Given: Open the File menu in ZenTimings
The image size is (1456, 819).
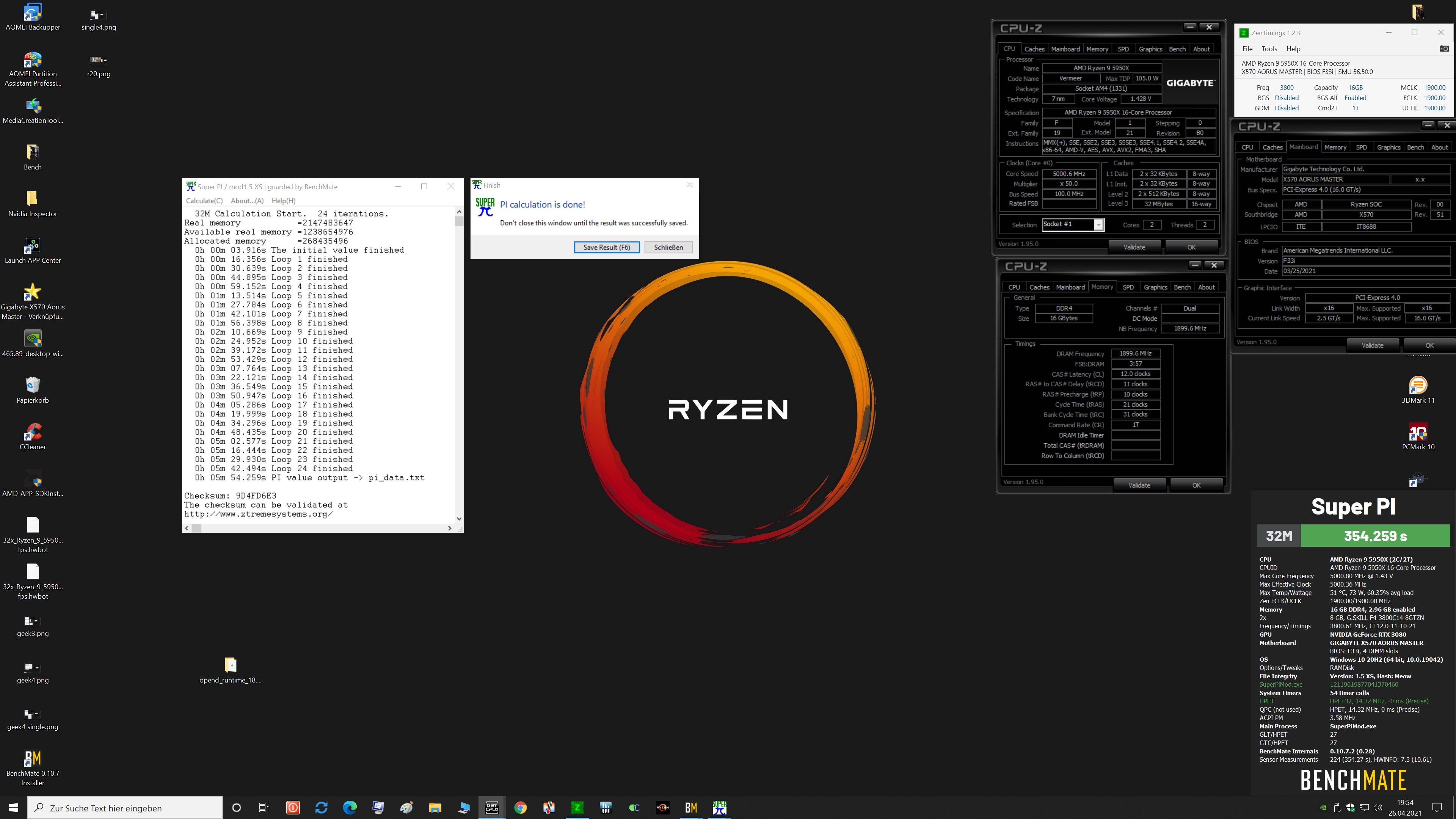Looking at the screenshot, I should tap(1247, 49).
